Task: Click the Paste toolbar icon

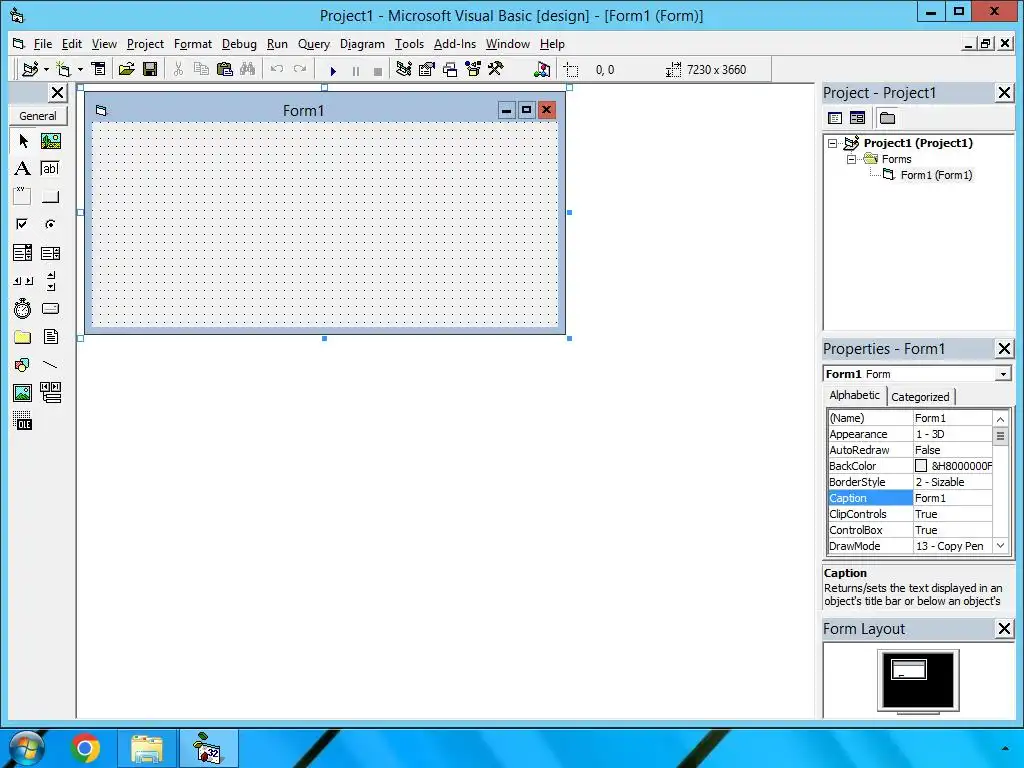Action: pos(225,69)
